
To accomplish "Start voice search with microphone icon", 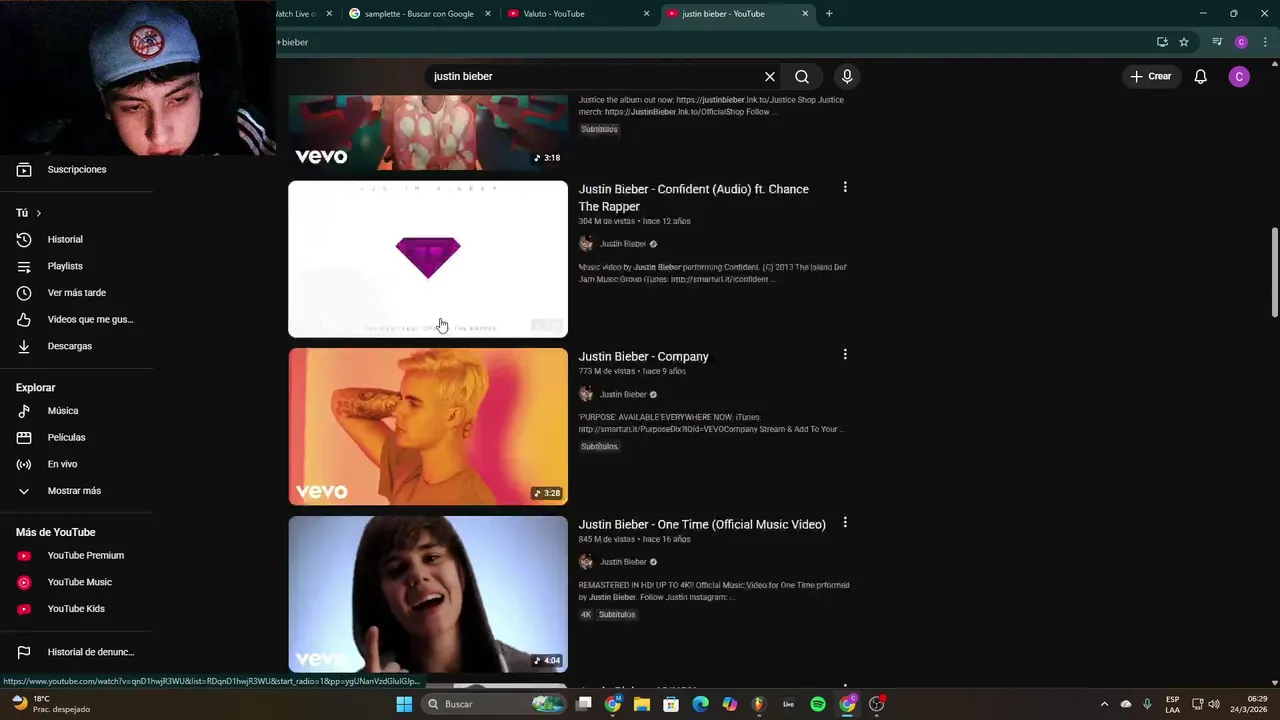I will tap(847, 76).
